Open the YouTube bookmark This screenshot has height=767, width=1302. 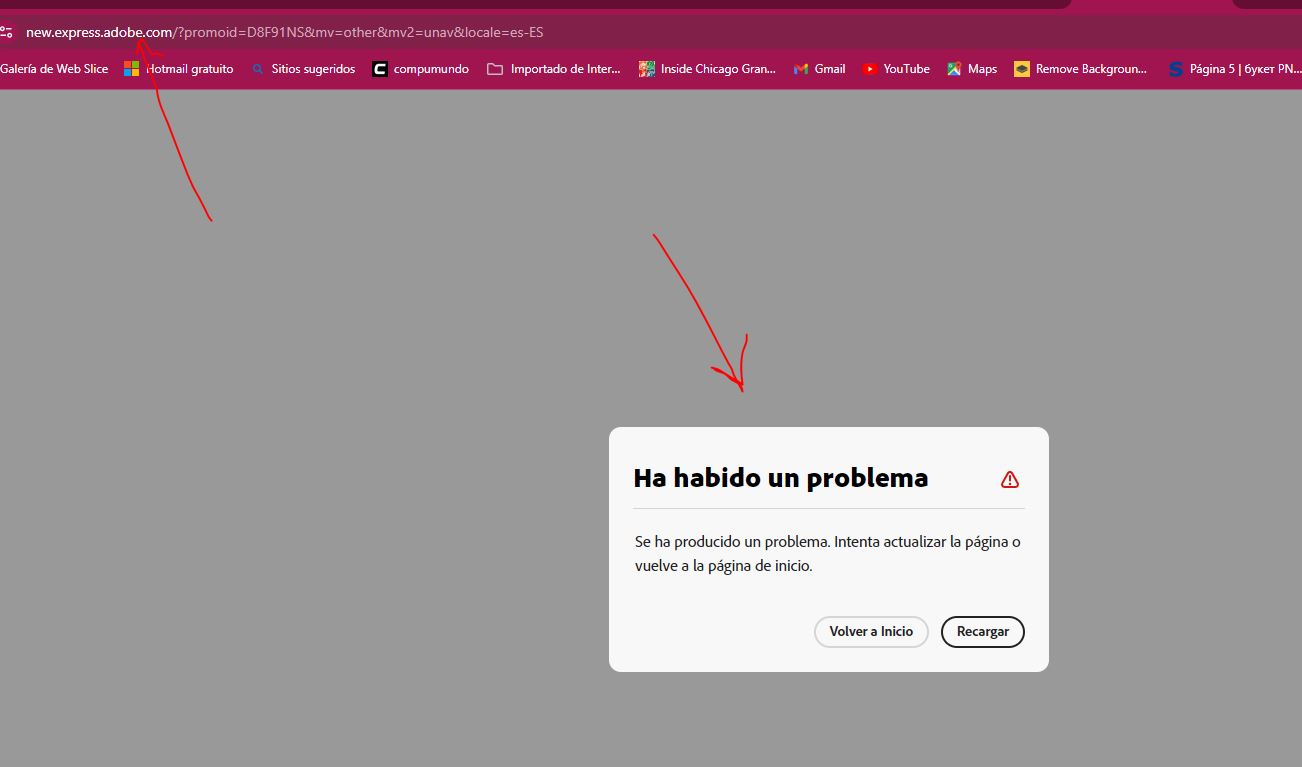click(x=895, y=68)
